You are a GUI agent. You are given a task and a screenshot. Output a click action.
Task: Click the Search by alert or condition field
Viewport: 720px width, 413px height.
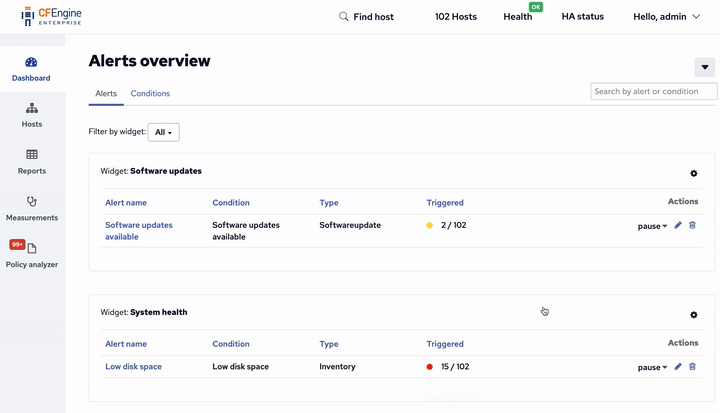653,91
